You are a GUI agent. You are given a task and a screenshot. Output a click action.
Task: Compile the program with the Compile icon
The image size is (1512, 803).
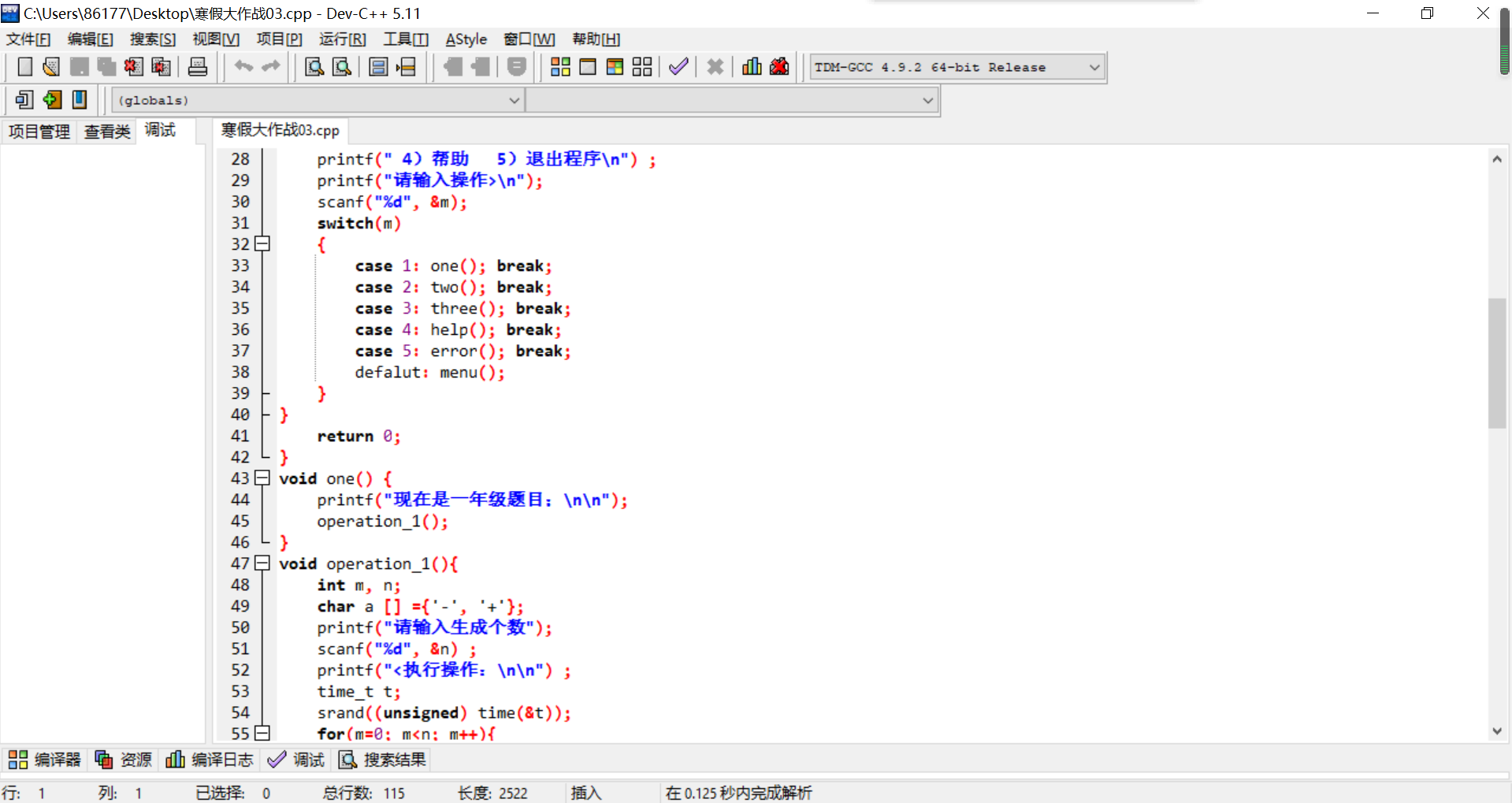tap(560, 67)
